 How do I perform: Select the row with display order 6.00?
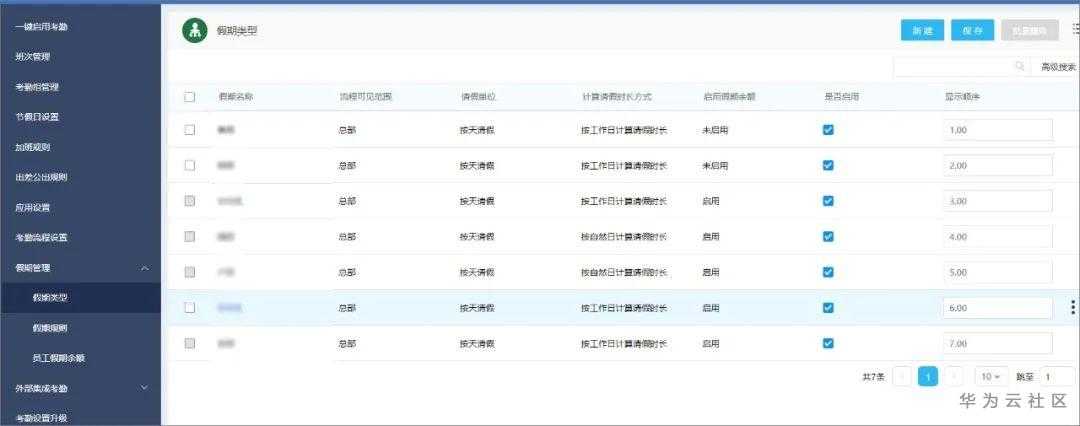coord(190,307)
